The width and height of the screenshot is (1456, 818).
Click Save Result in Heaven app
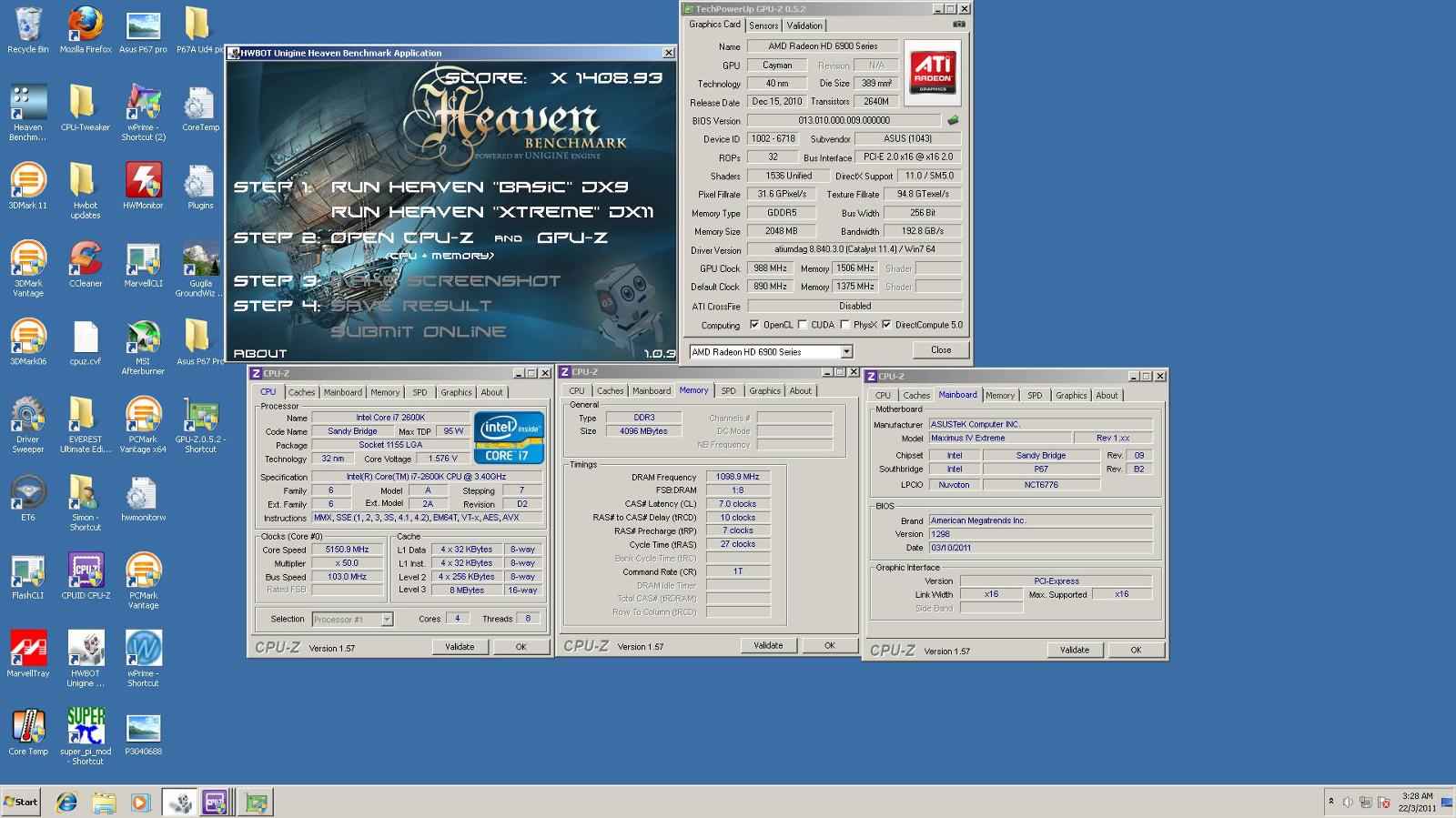410,306
